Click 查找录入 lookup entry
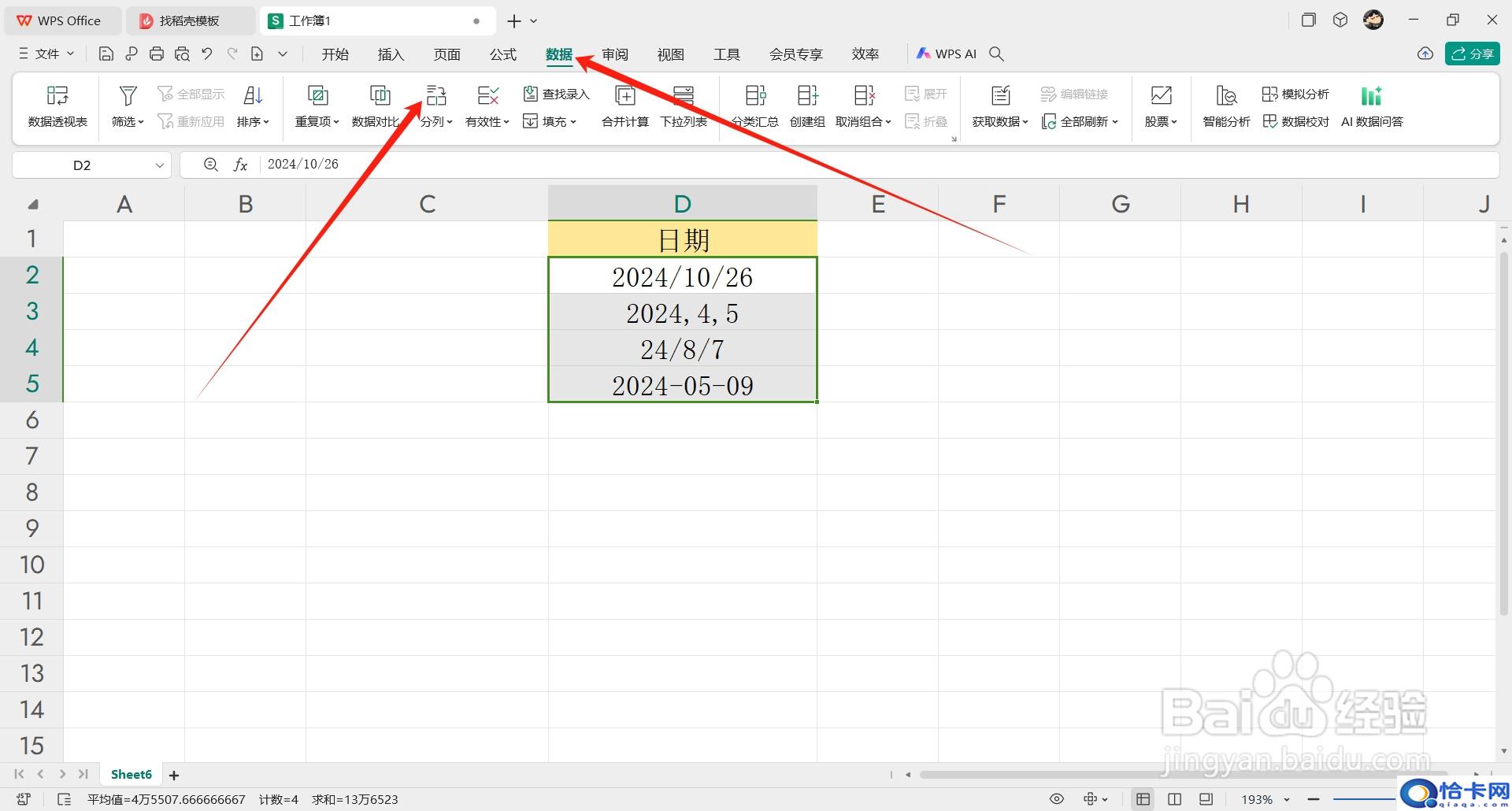The height and width of the screenshot is (811, 1512). (556, 94)
